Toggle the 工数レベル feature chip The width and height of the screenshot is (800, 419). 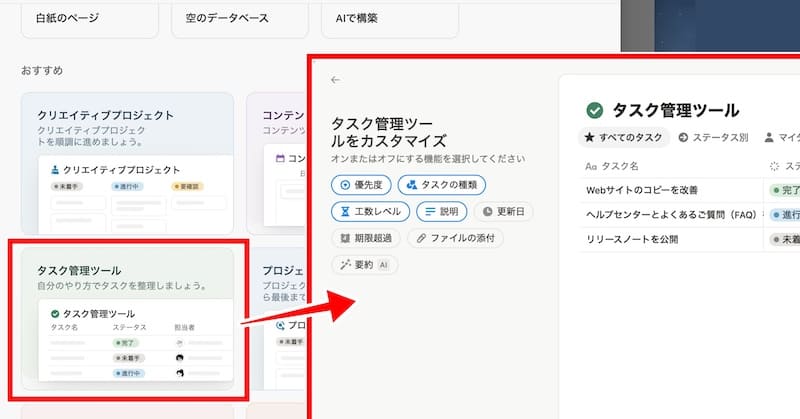click(369, 211)
